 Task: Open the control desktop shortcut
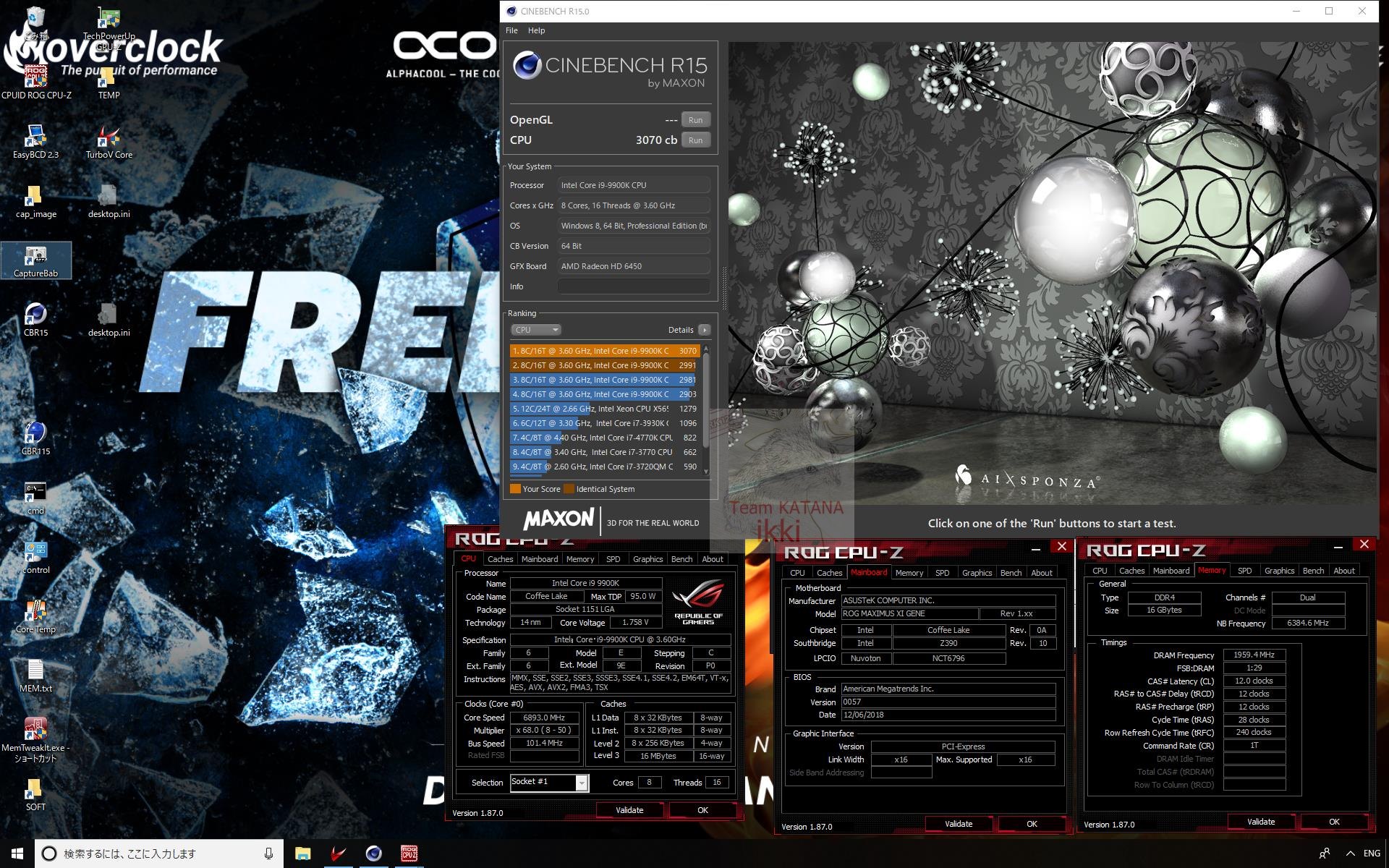point(35,557)
